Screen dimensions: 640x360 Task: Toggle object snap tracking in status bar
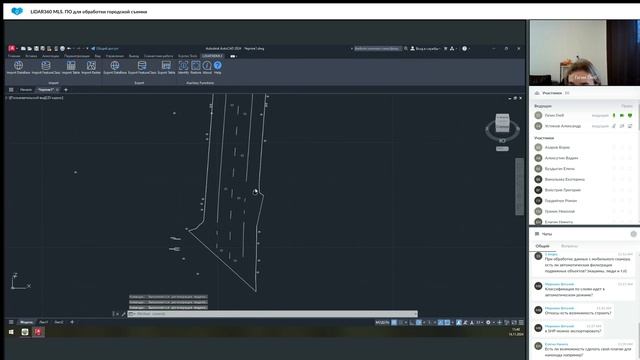click(x=440, y=322)
